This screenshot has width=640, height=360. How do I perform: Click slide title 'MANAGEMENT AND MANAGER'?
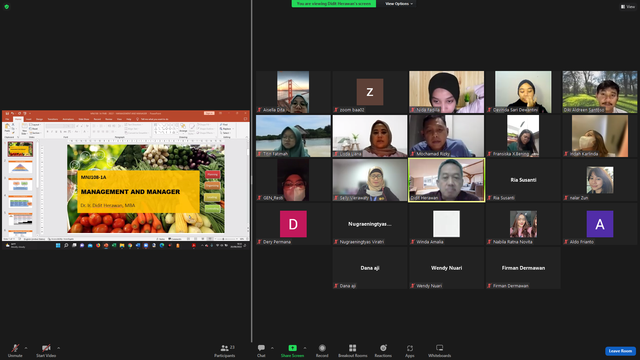pos(130,192)
